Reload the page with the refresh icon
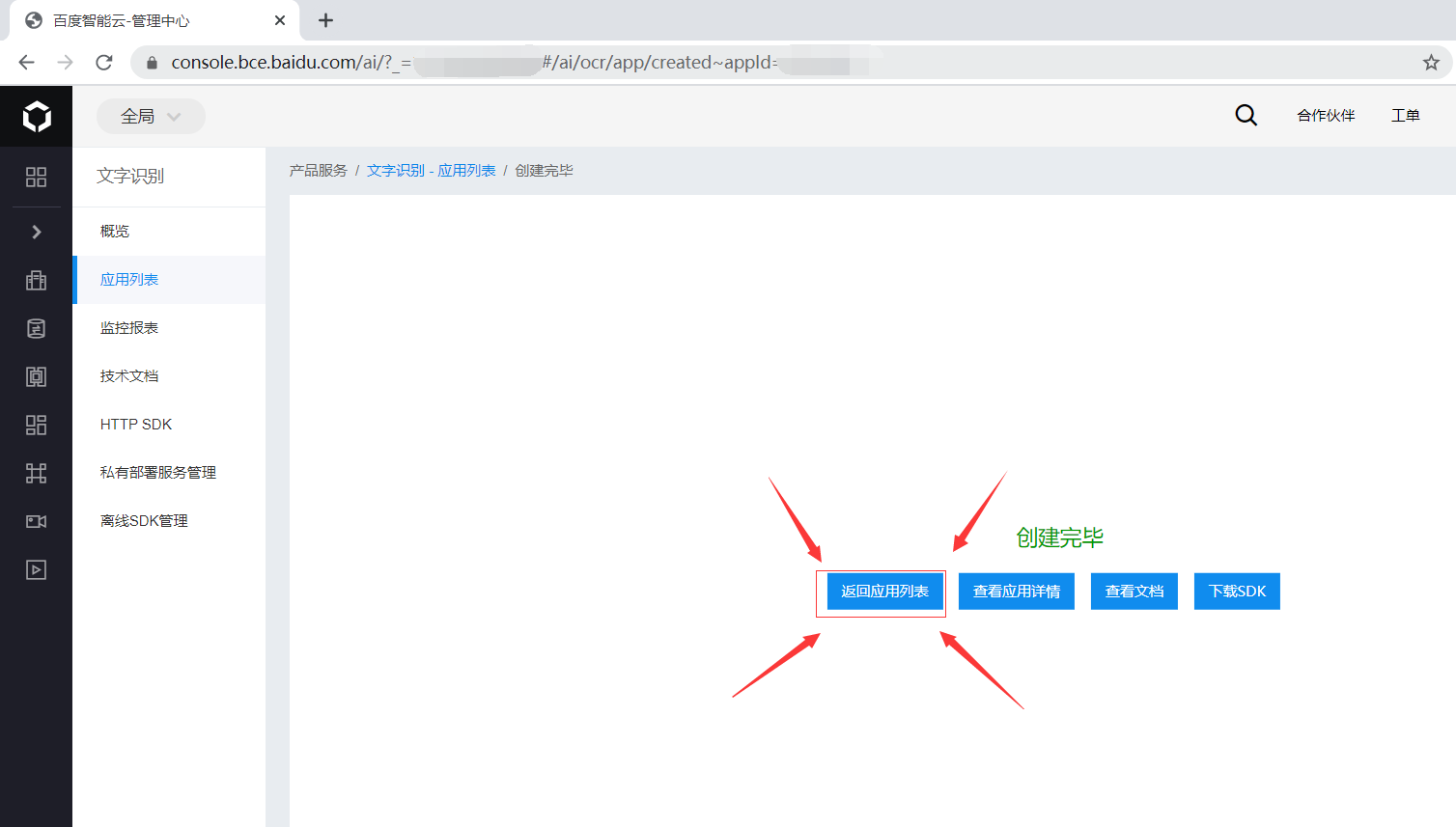Screen dimensions: 1456x827 coord(104,63)
